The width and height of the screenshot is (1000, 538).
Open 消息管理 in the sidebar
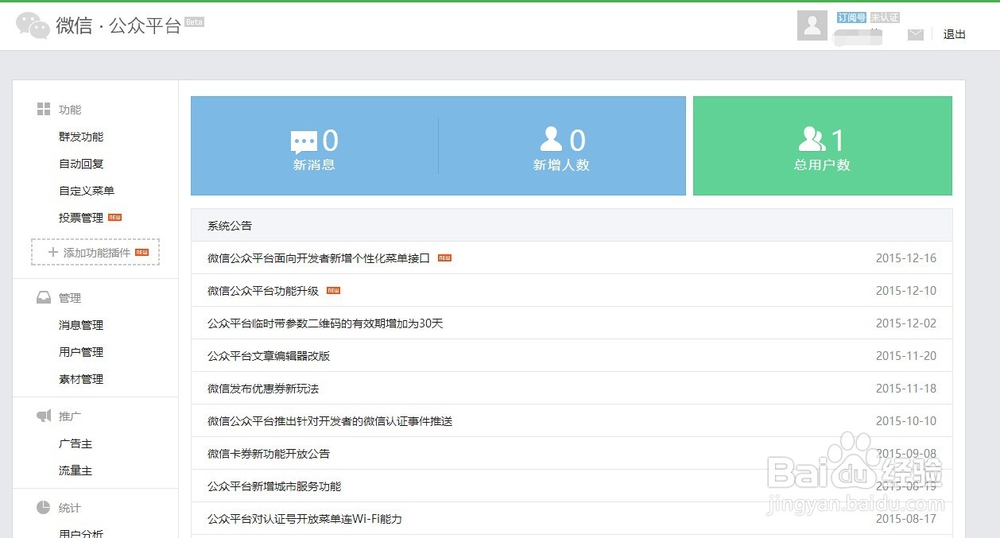point(81,325)
